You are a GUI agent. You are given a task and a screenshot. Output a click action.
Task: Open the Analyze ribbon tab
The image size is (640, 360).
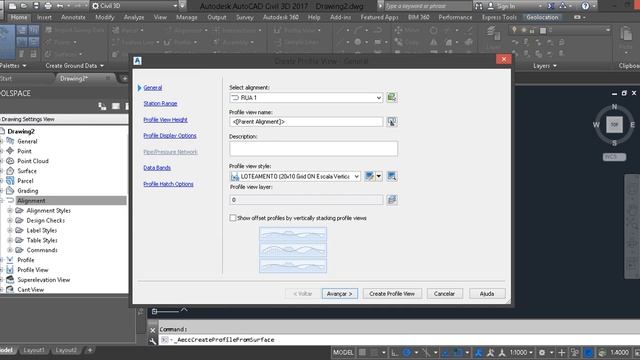[133, 17]
